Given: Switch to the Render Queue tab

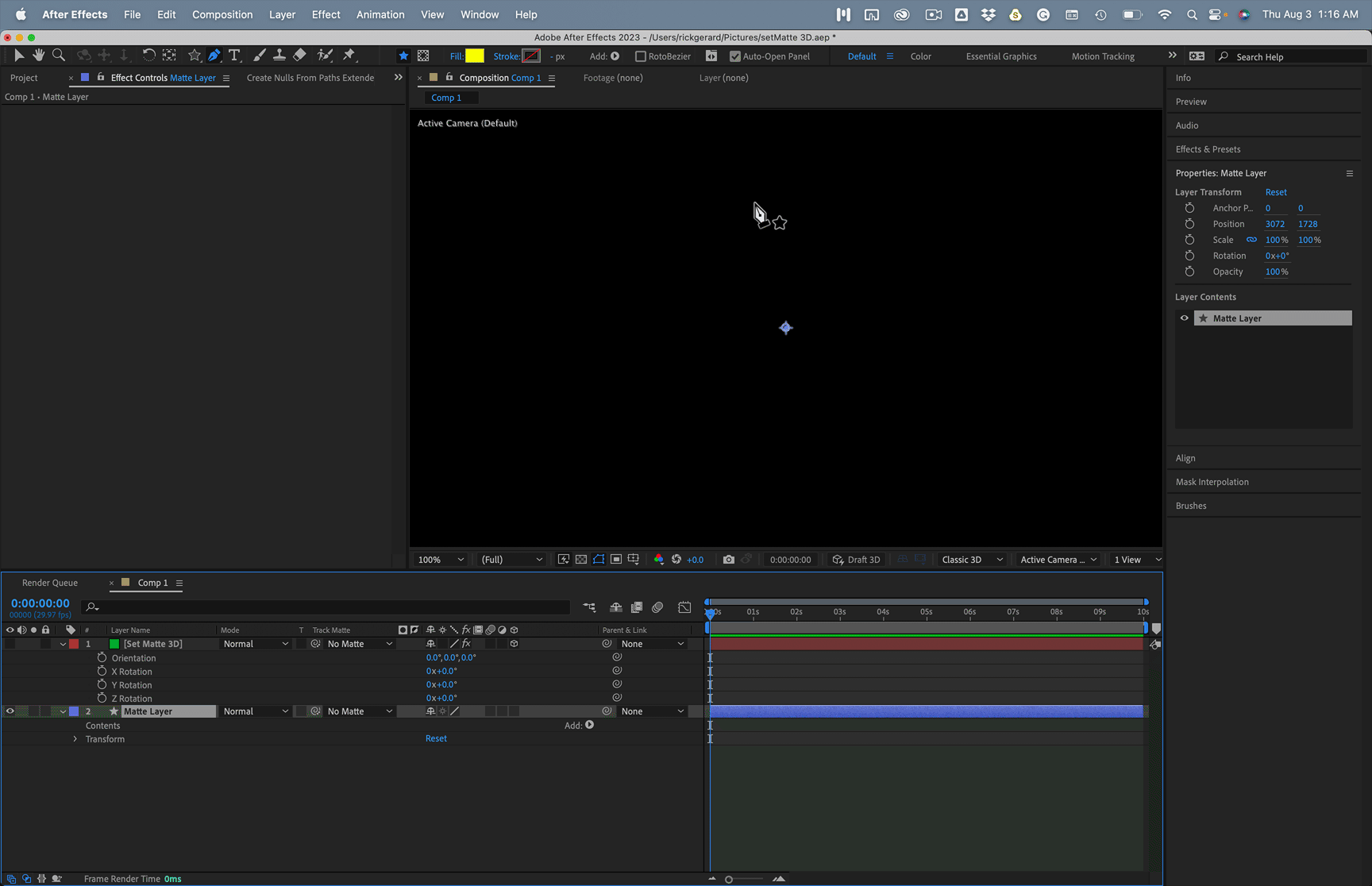Looking at the screenshot, I should (50, 583).
